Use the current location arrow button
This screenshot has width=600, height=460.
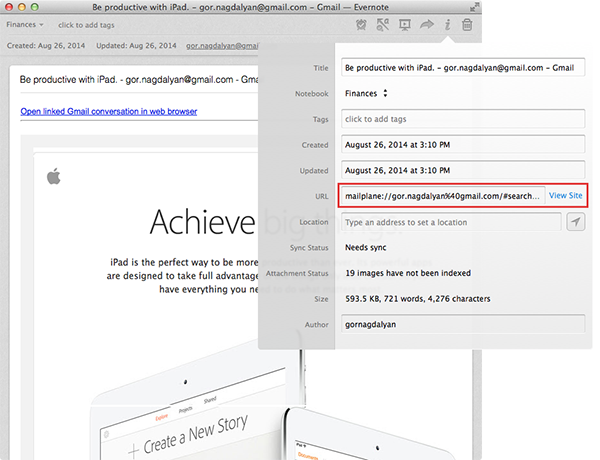(576, 222)
